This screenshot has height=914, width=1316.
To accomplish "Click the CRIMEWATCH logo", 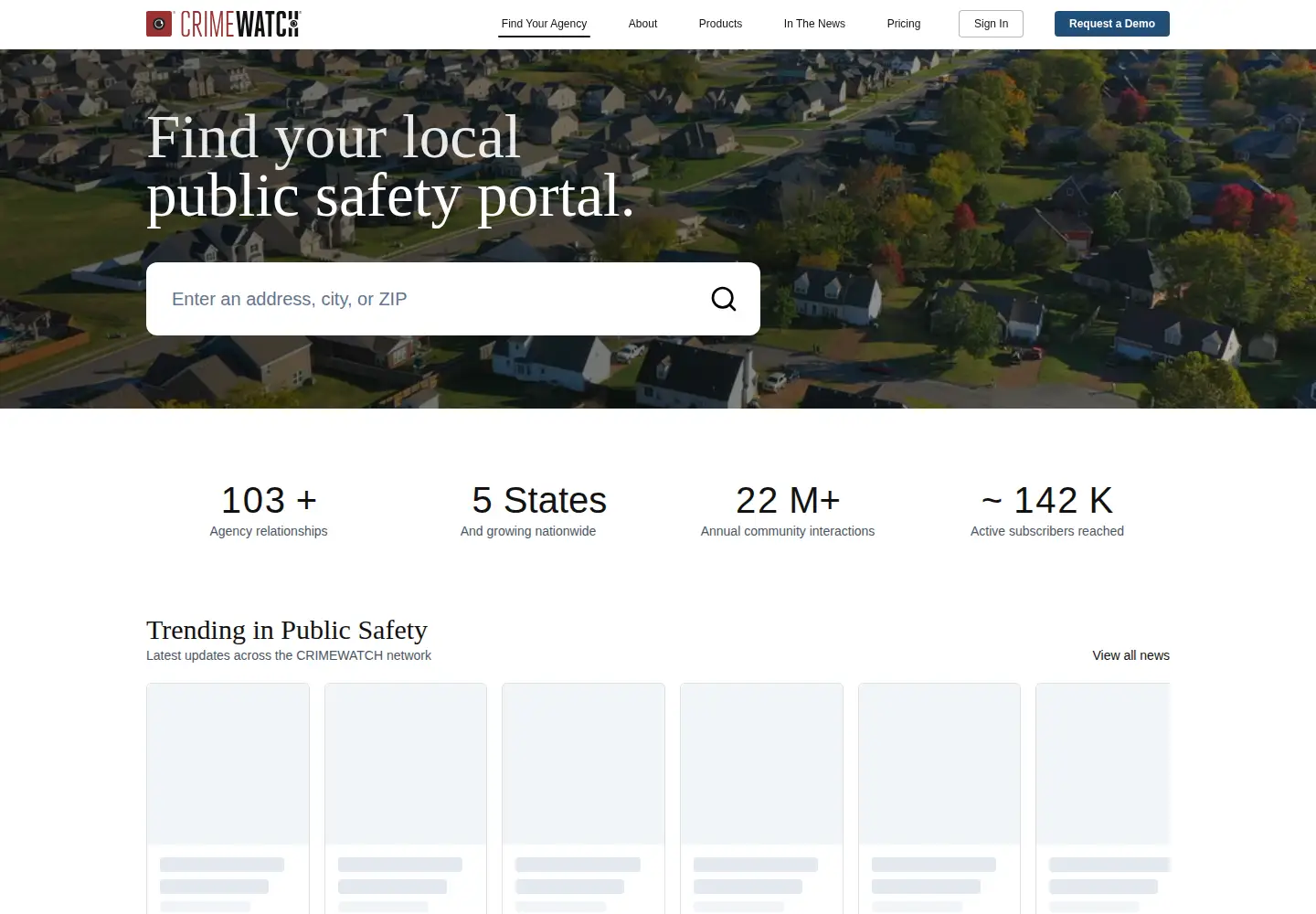I will [x=223, y=24].
